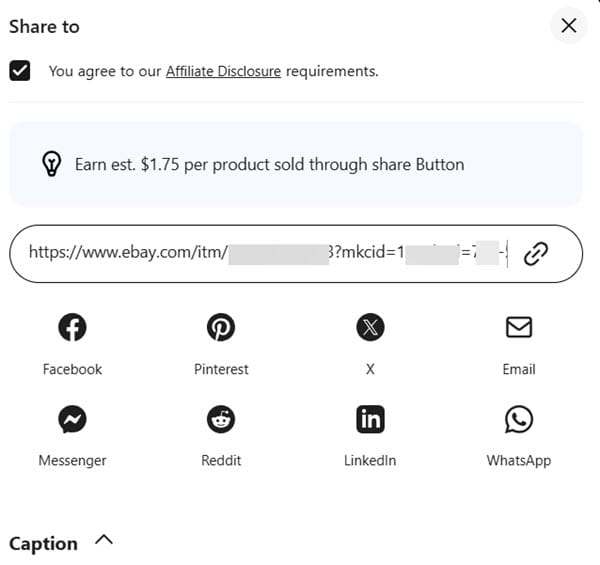Select the WhatsApp share icon
Screen dimensions: 600x565
(x=518, y=419)
